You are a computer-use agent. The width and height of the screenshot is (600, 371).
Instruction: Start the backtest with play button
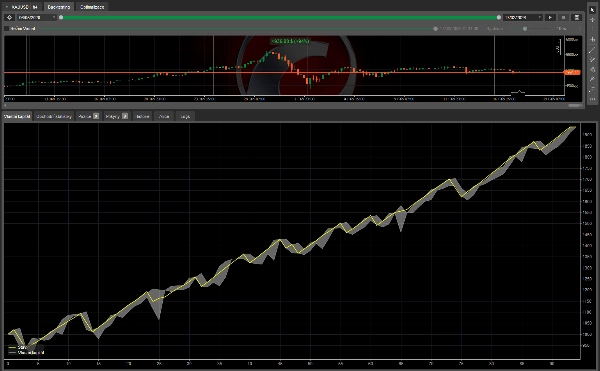tap(550, 17)
